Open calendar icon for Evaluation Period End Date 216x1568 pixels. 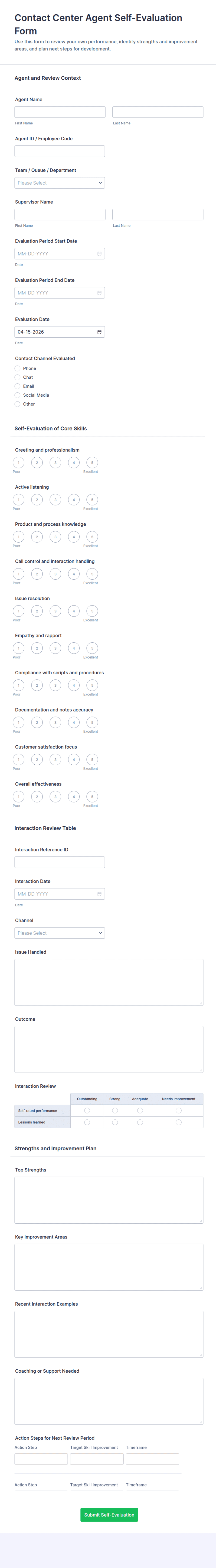[99, 293]
